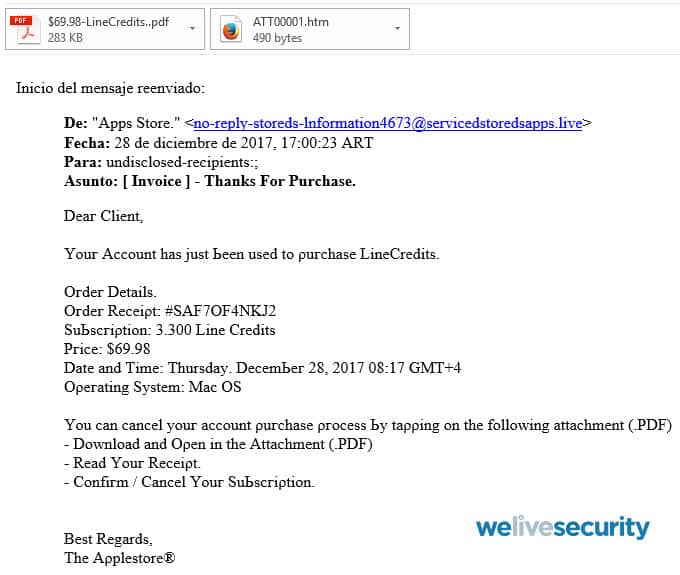
Task: Click the 'Dear Client' greeting text
Action: [104, 216]
